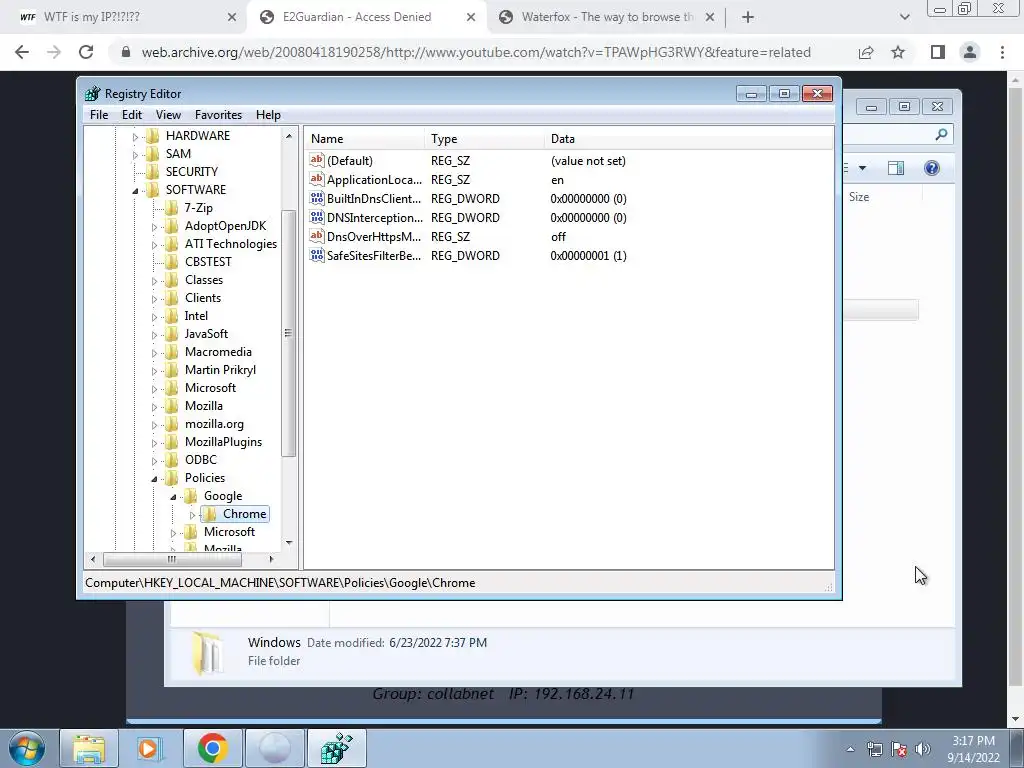This screenshot has width=1024, height=768.
Task: Reload the page in Chrome
Action: coord(86,52)
